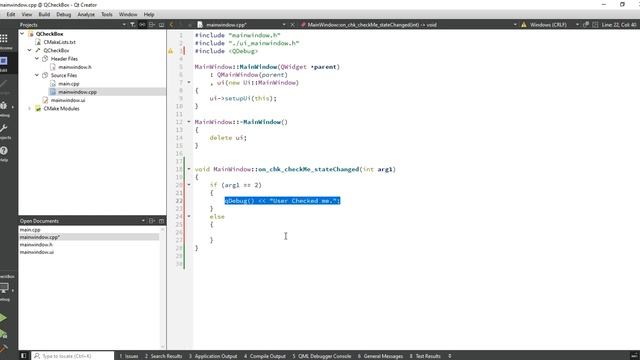Open the Window menu

(x=128, y=14)
